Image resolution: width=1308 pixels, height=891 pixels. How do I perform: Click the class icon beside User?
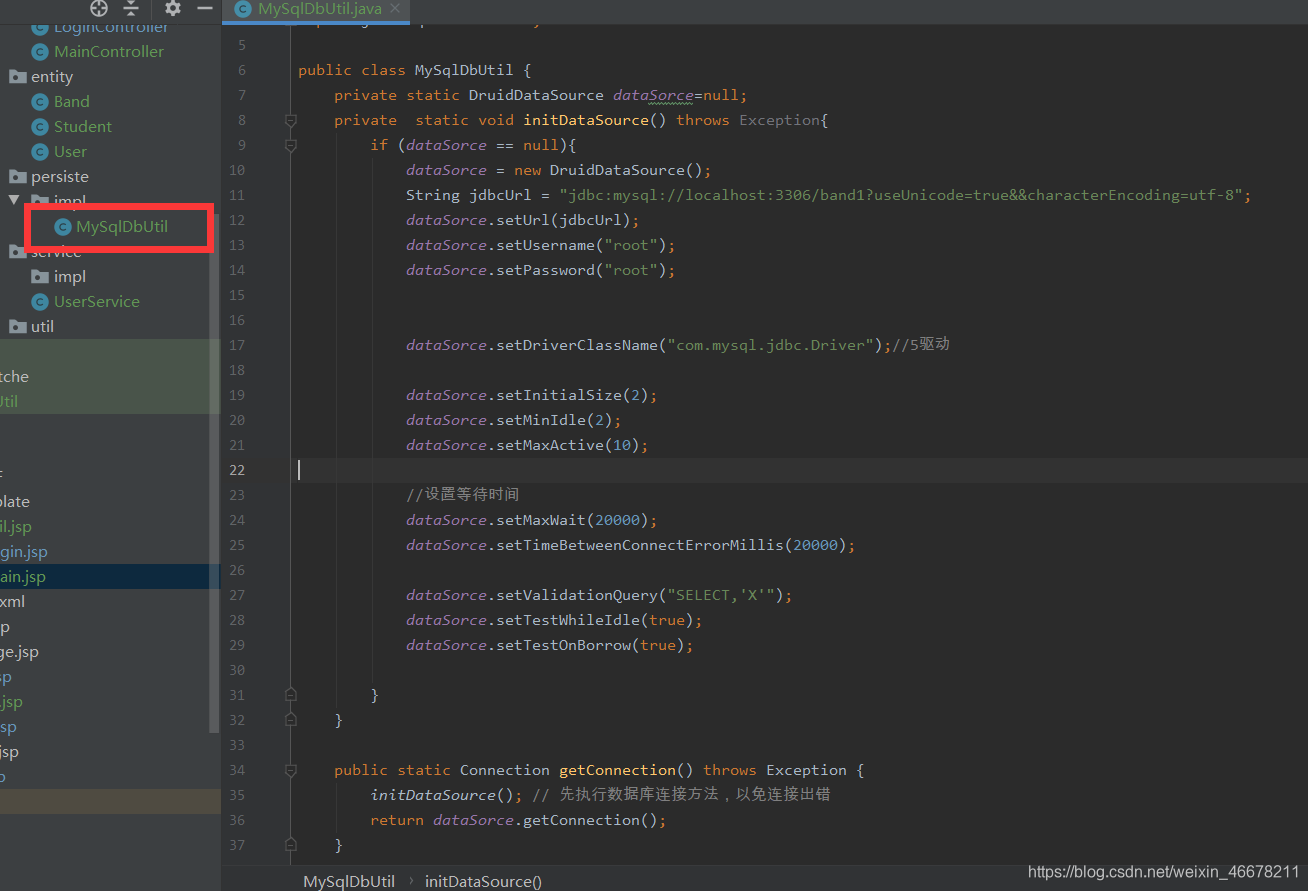click(40, 151)
